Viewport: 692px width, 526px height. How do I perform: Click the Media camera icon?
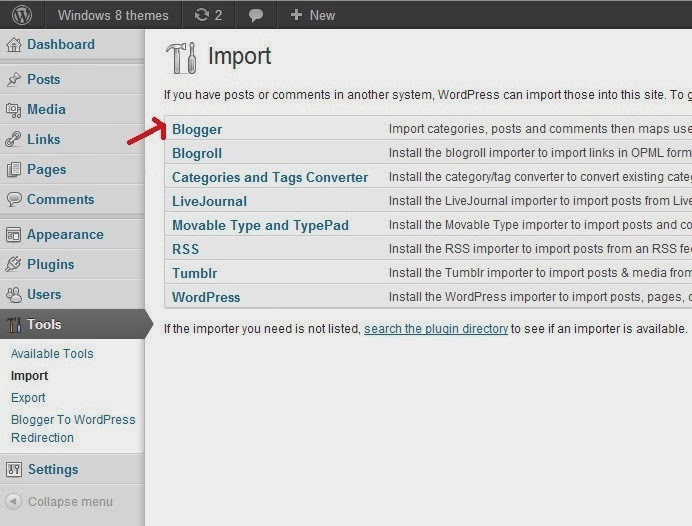[x=14, y=110]
